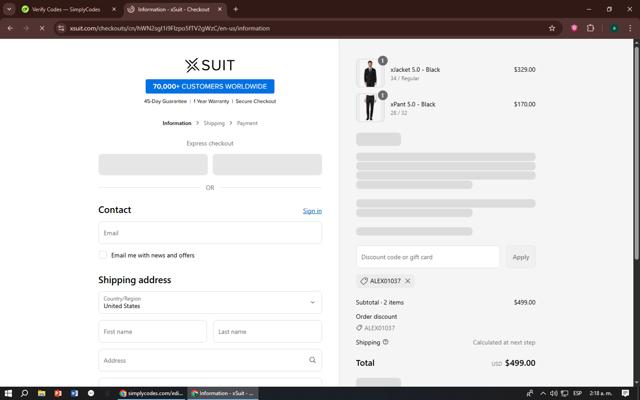Open Word from the taskbar
This screenshot has width=640, height=400.
74,393
